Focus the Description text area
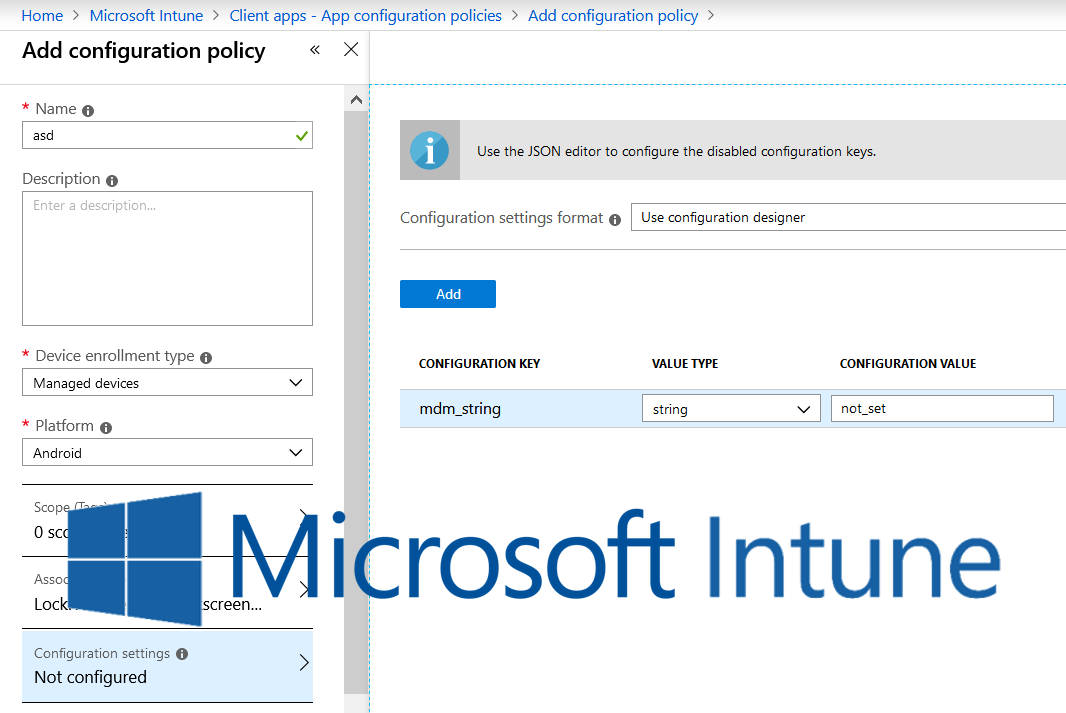1066x713 pixels. (x=167, y=258)
